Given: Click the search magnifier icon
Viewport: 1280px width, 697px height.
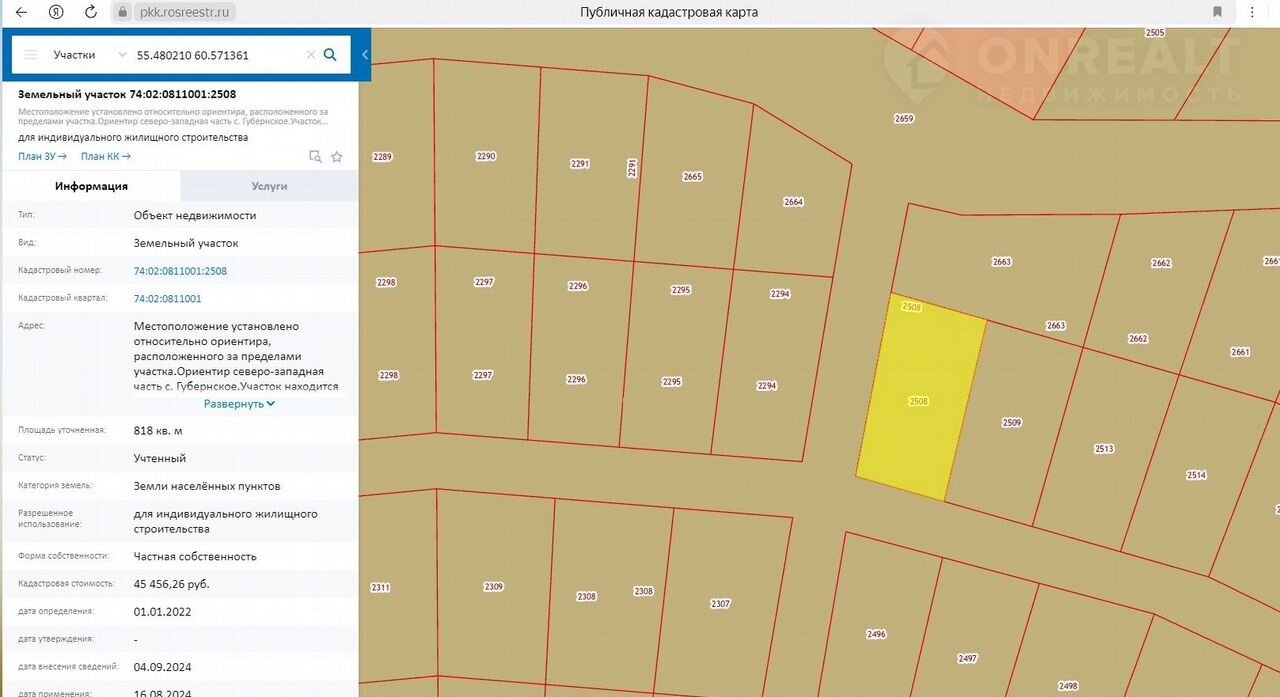Looking at the screenshot, I should pyautogui.click(x=330, y=55).
